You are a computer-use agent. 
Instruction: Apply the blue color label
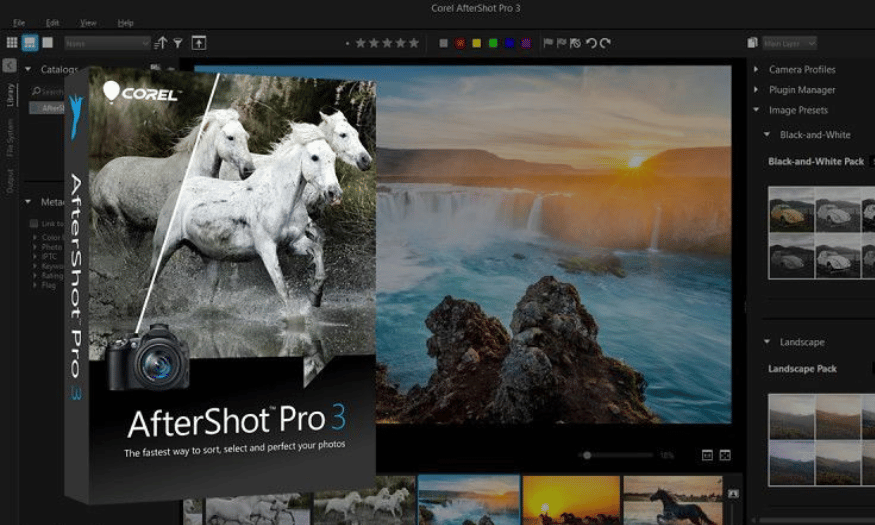[x=509, y=43]
